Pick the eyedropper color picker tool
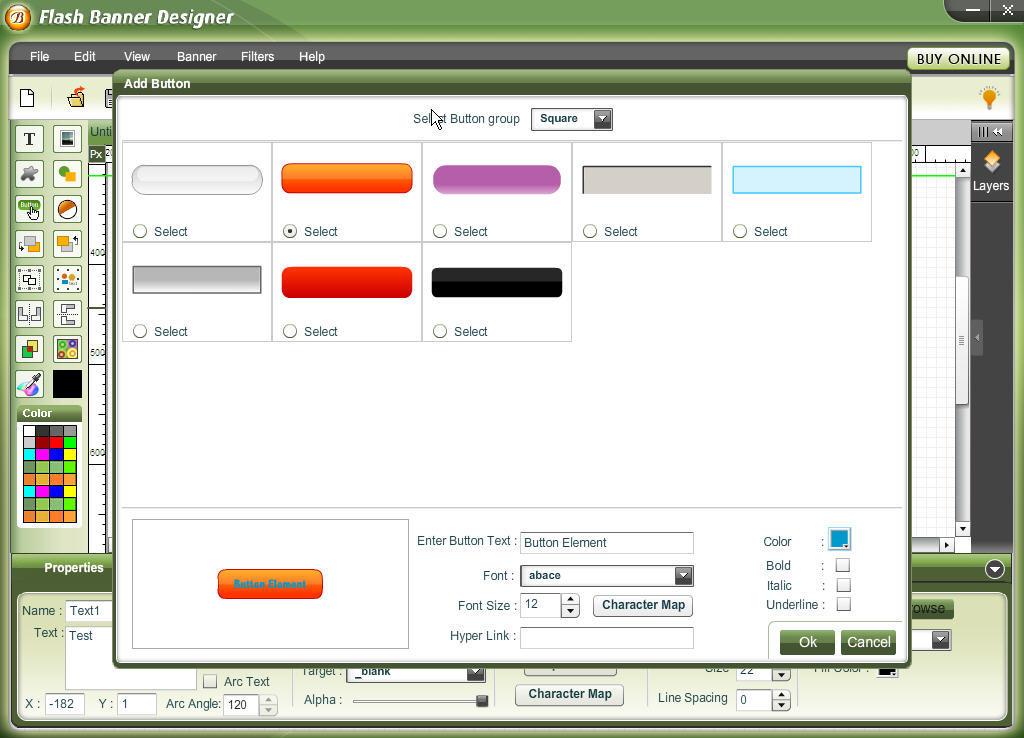 (x=31, y=383)
